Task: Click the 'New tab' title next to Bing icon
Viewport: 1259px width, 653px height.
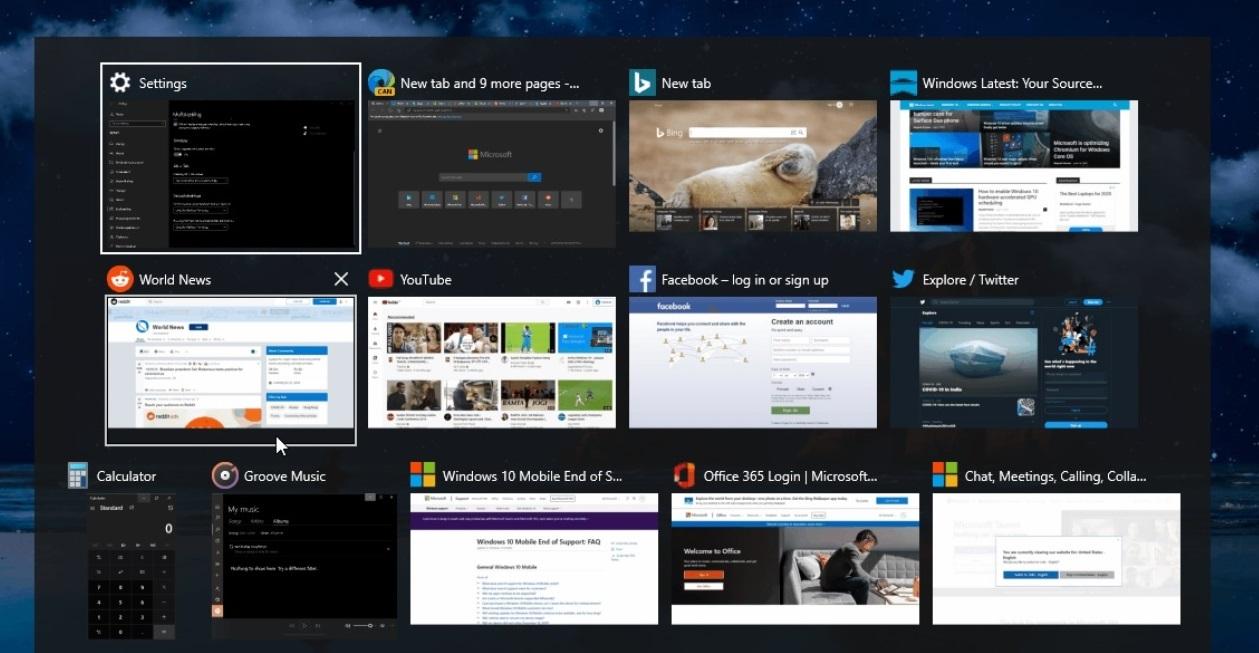Action: coord(686,83)
